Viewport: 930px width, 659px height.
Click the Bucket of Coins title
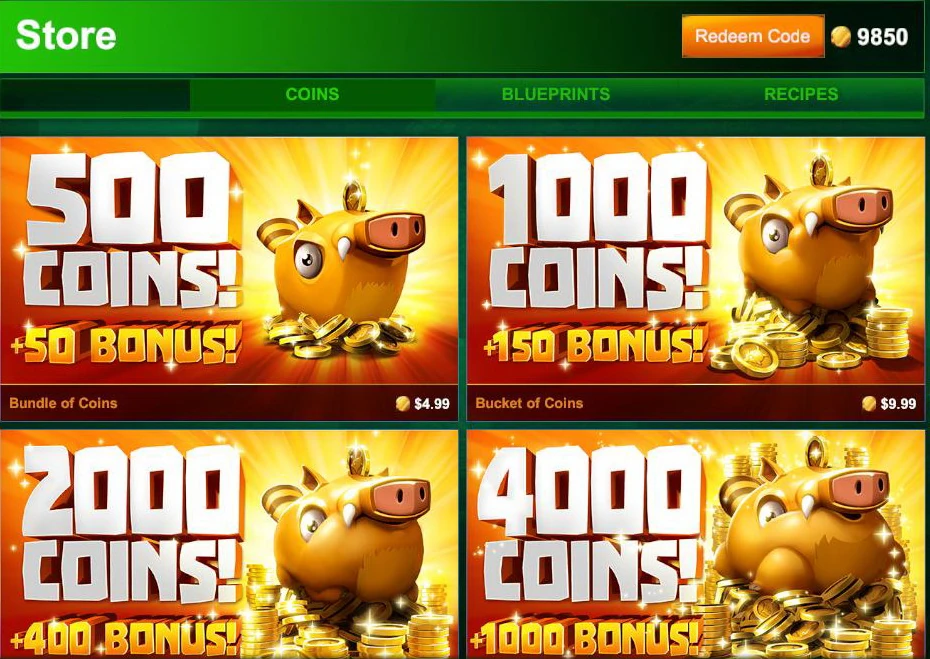pos(529,403)
